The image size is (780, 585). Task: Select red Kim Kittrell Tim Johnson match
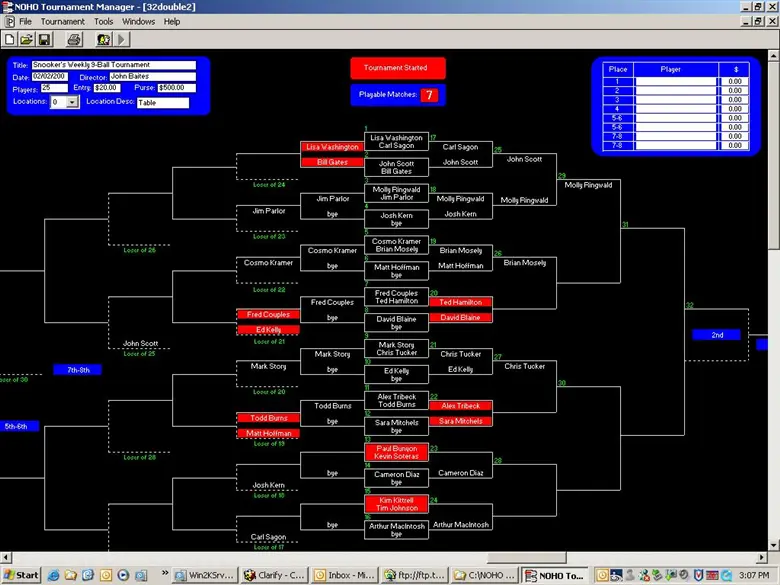coord(396,504)
